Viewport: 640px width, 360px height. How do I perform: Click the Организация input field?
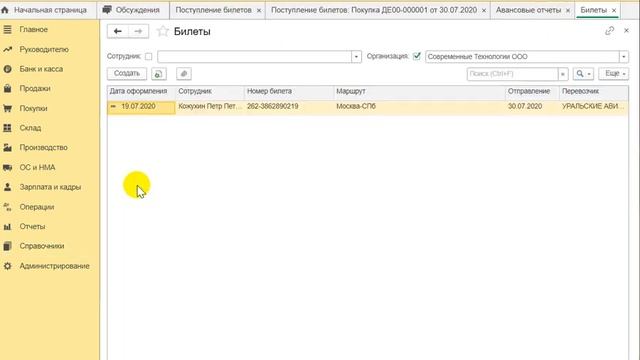[x=522, y=57]
